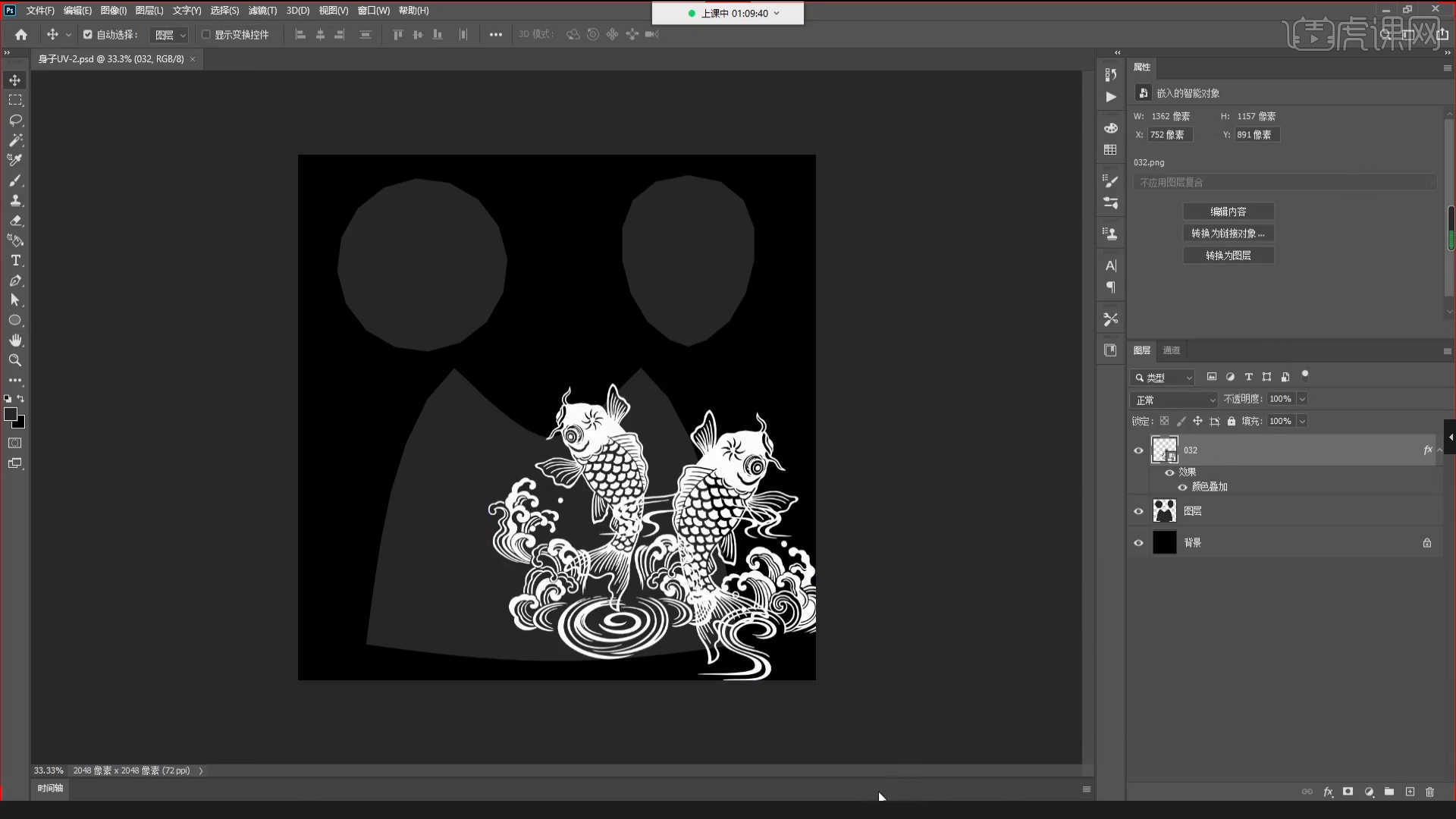1456x819 pixels.
Task: Select the Zoom tool
Action: coord(15,360)
